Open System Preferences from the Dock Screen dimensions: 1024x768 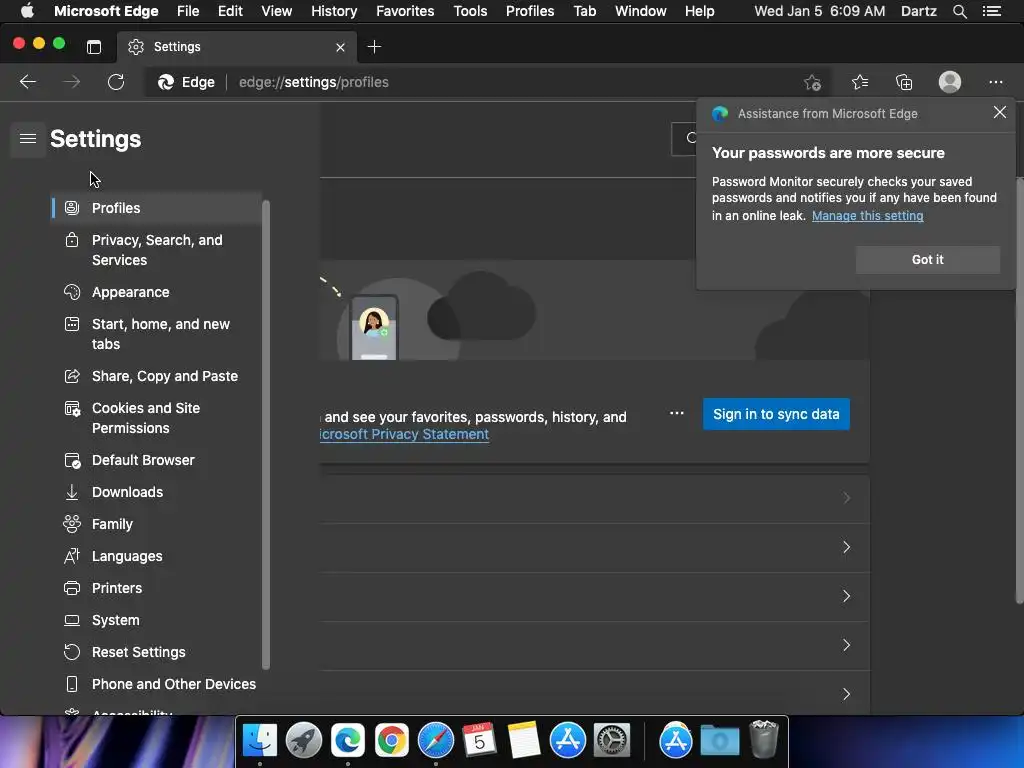coord(612,740)
